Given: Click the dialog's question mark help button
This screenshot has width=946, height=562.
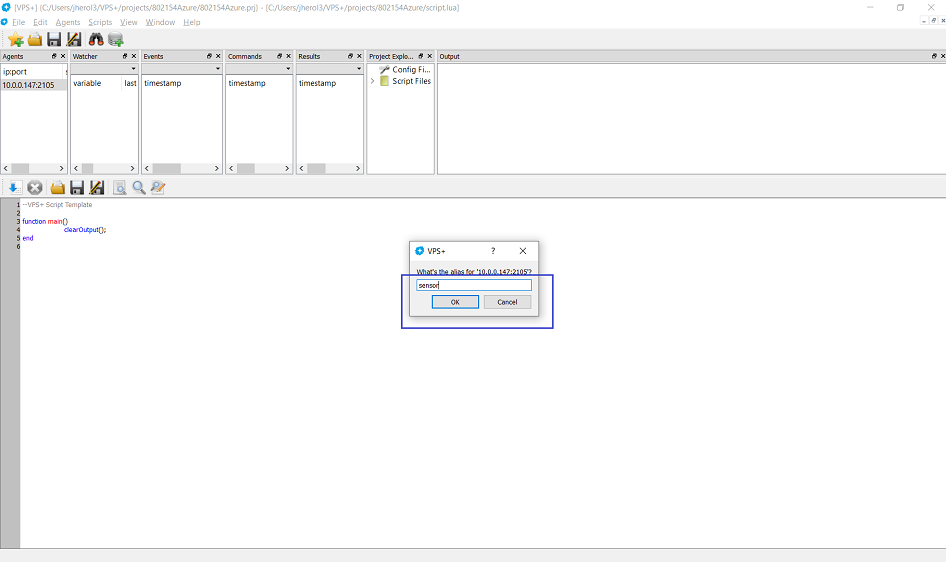Looking at the screenshot, I should click(492, 251).
